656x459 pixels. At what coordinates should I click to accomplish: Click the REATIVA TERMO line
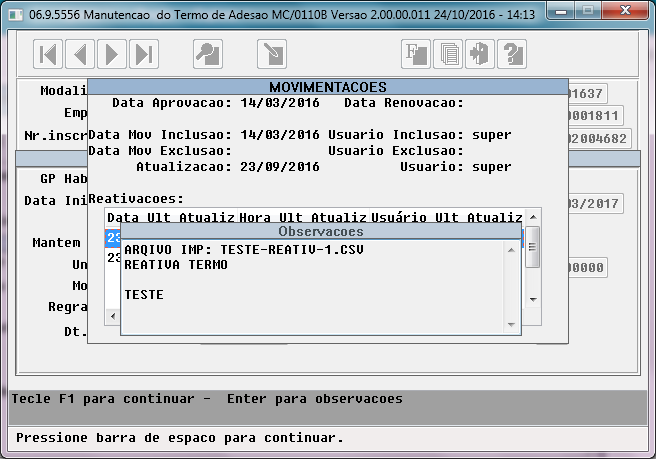tap(176, 265)
